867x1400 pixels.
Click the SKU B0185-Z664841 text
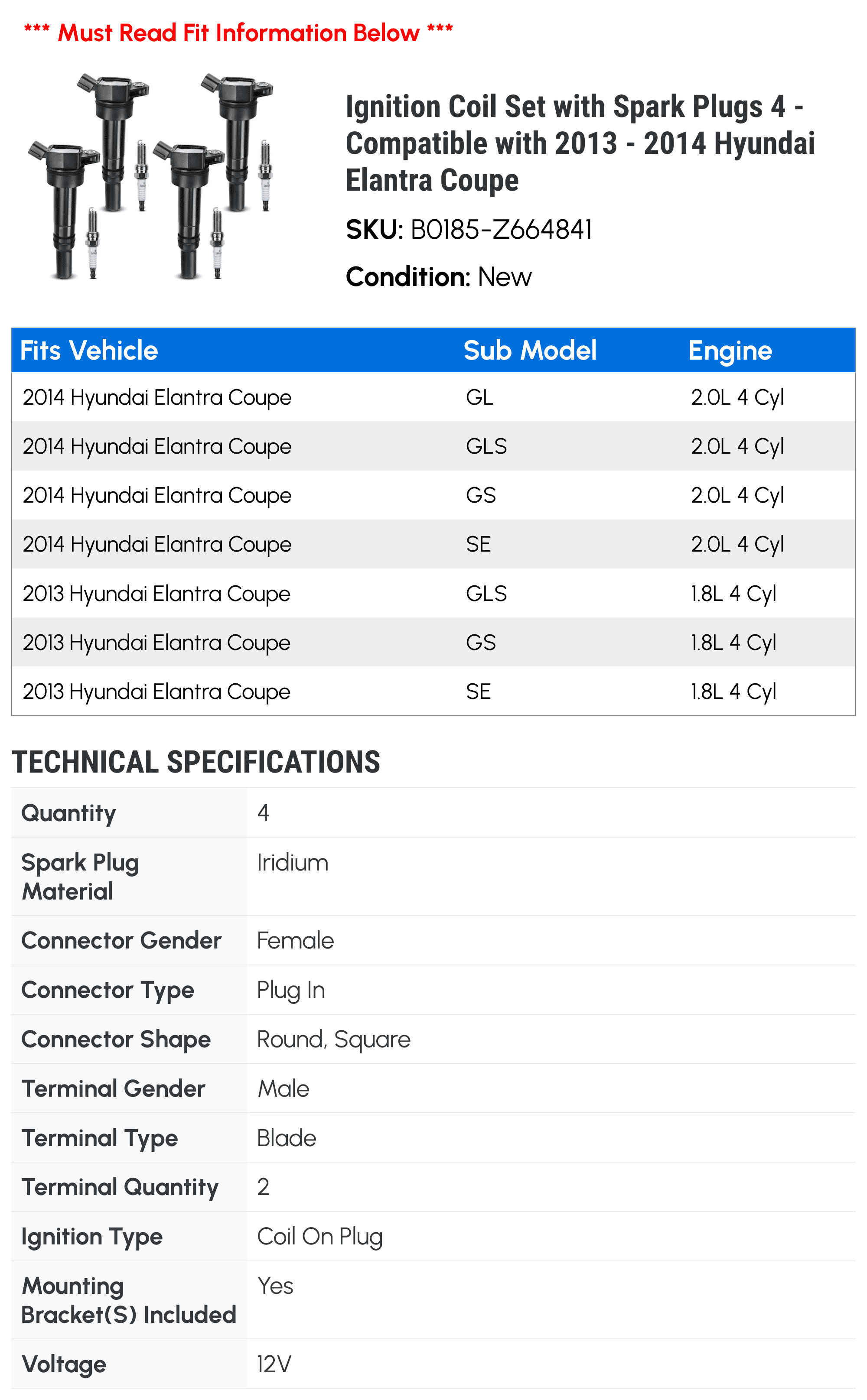tap(469, 230)
